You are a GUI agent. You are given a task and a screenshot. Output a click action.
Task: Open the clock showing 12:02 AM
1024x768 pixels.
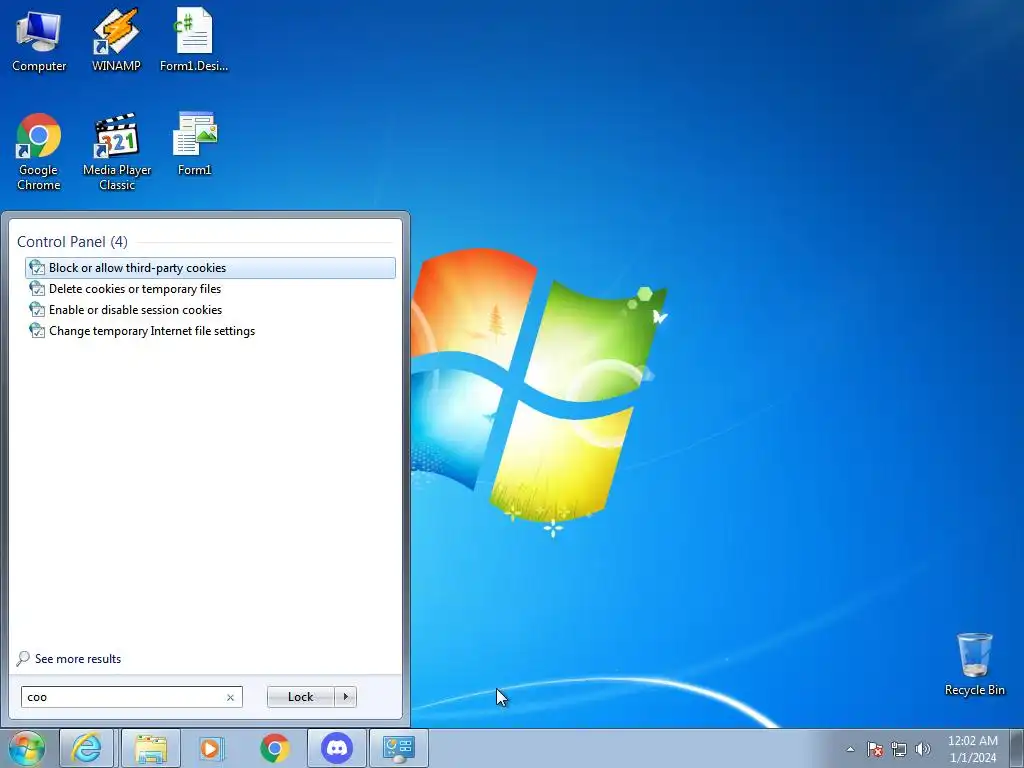[x=972, y=749]
